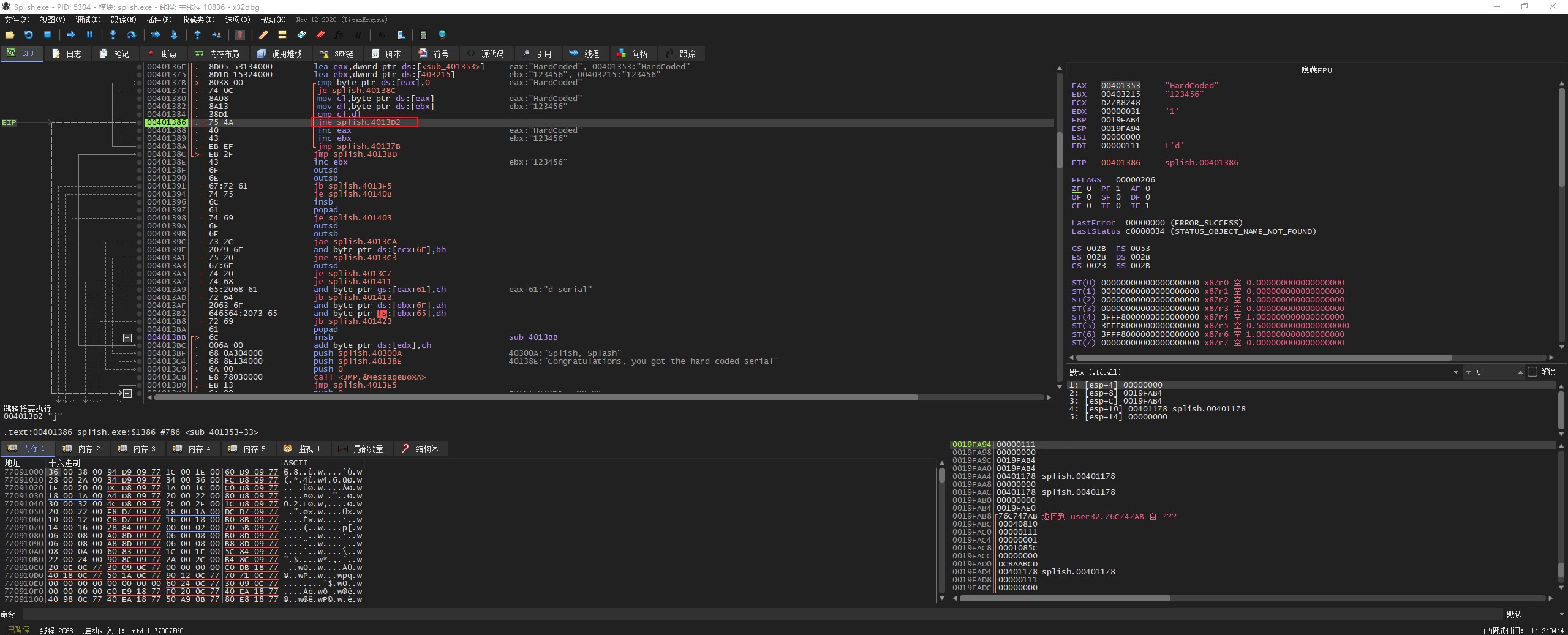Viewport: 1568px width, 635px height.
Task: Increase the argument count spinner from 5
Action: pos(1520,370)
